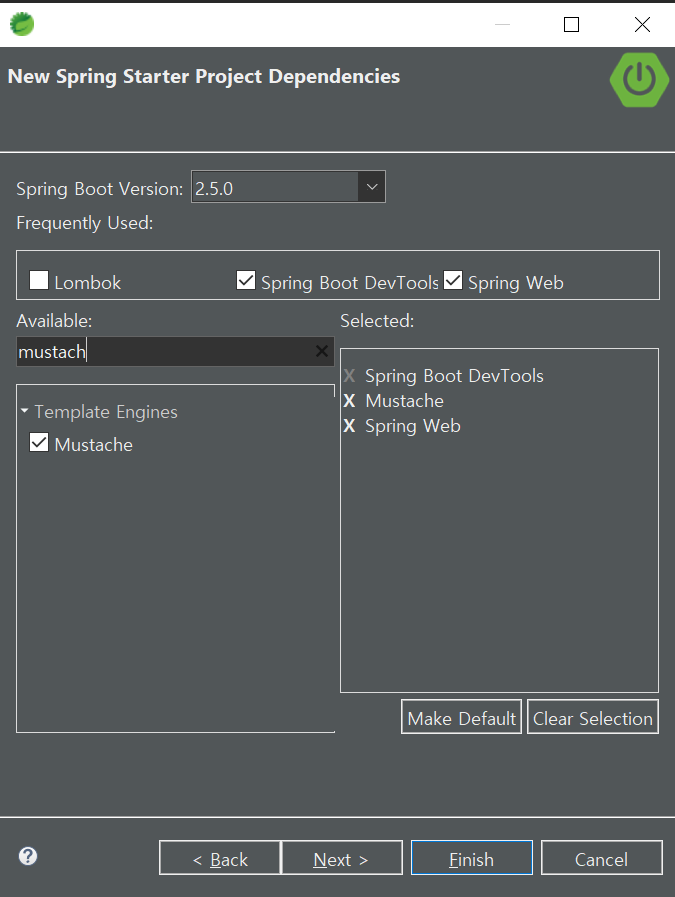Close the dialog with the title bar X
Image resolution: width=675 pixels, height=897 pixels.
click(642, 25)
